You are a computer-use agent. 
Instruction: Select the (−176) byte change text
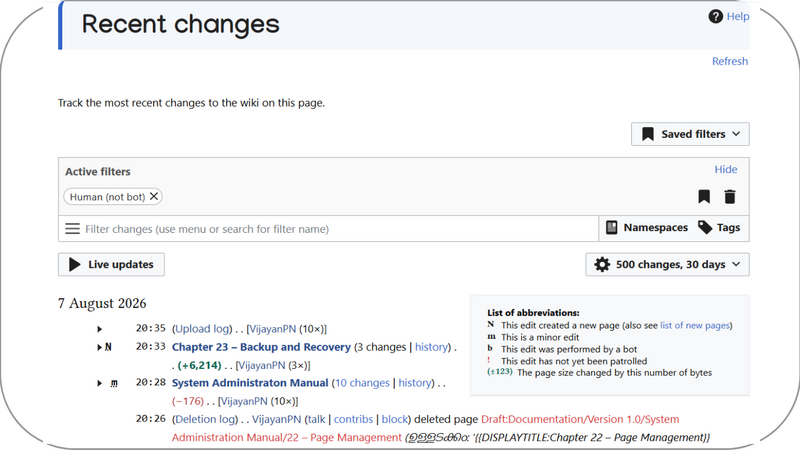coord(188,401)
